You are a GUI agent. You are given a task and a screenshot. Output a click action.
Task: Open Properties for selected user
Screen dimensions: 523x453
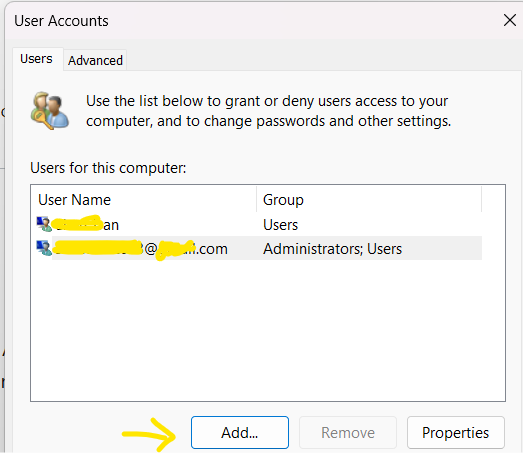click(x=456, y=433)
